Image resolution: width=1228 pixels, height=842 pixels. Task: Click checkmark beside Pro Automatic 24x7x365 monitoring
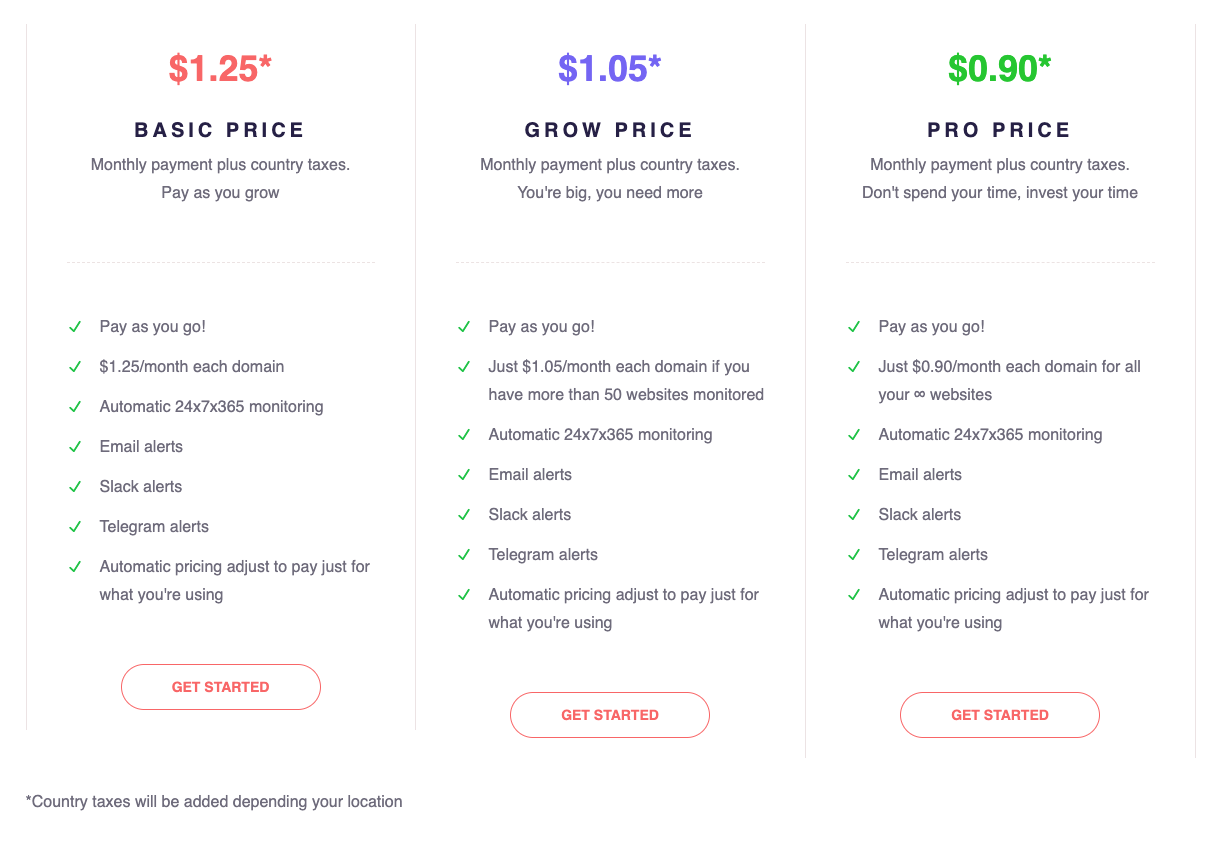point(854,435)
